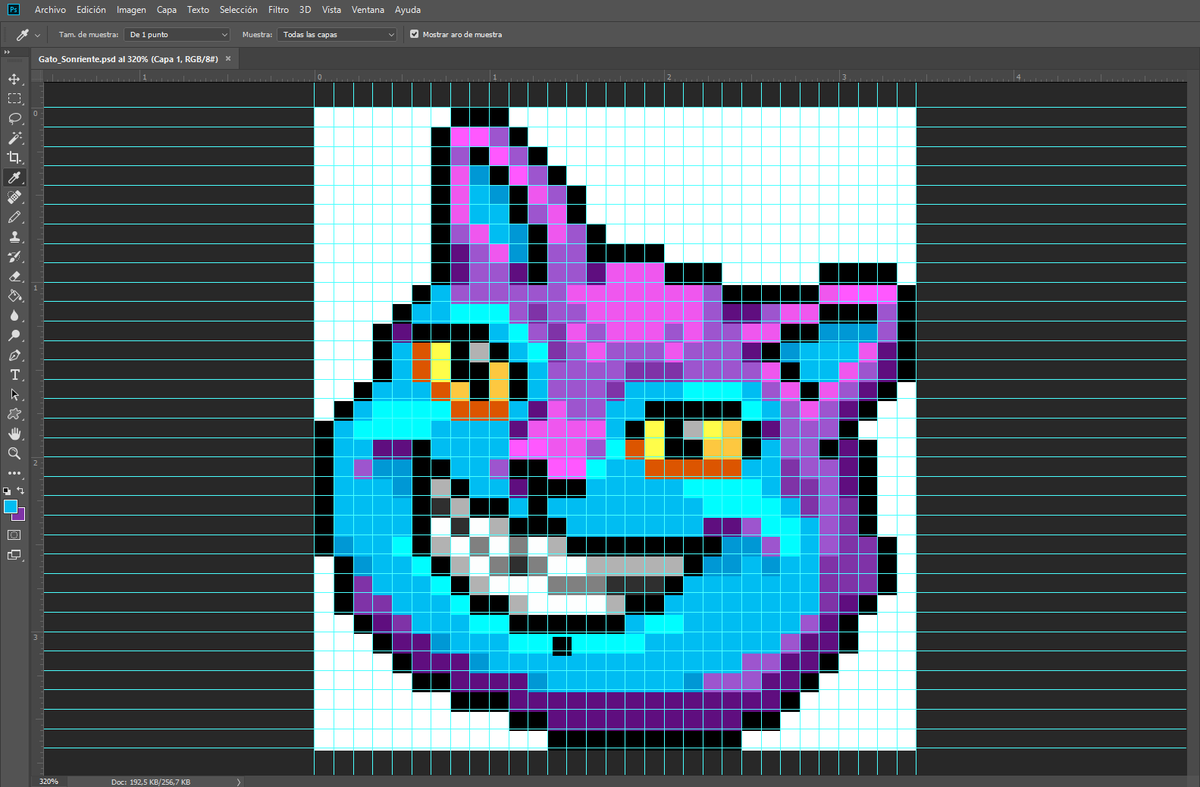
Task: Click the Tam. de muestra label
Action: click(x=88, y=34)
